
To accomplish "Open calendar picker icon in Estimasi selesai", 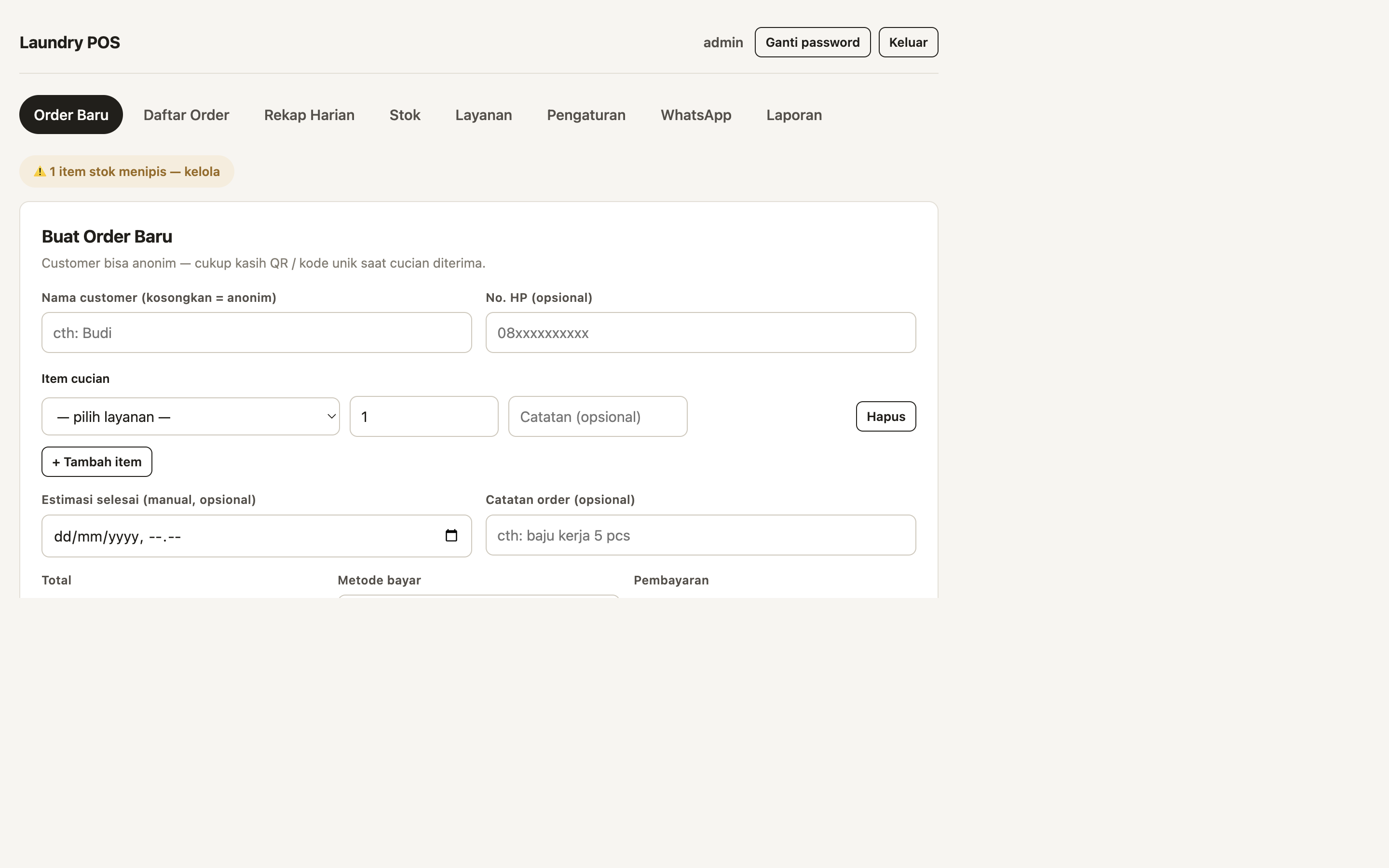I will [x=451, y=536].
